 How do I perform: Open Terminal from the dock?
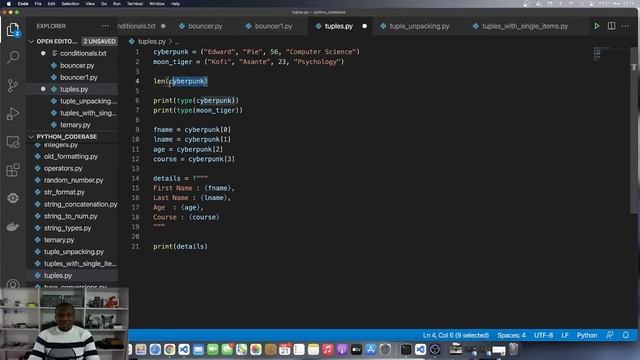tap(406, 349)
